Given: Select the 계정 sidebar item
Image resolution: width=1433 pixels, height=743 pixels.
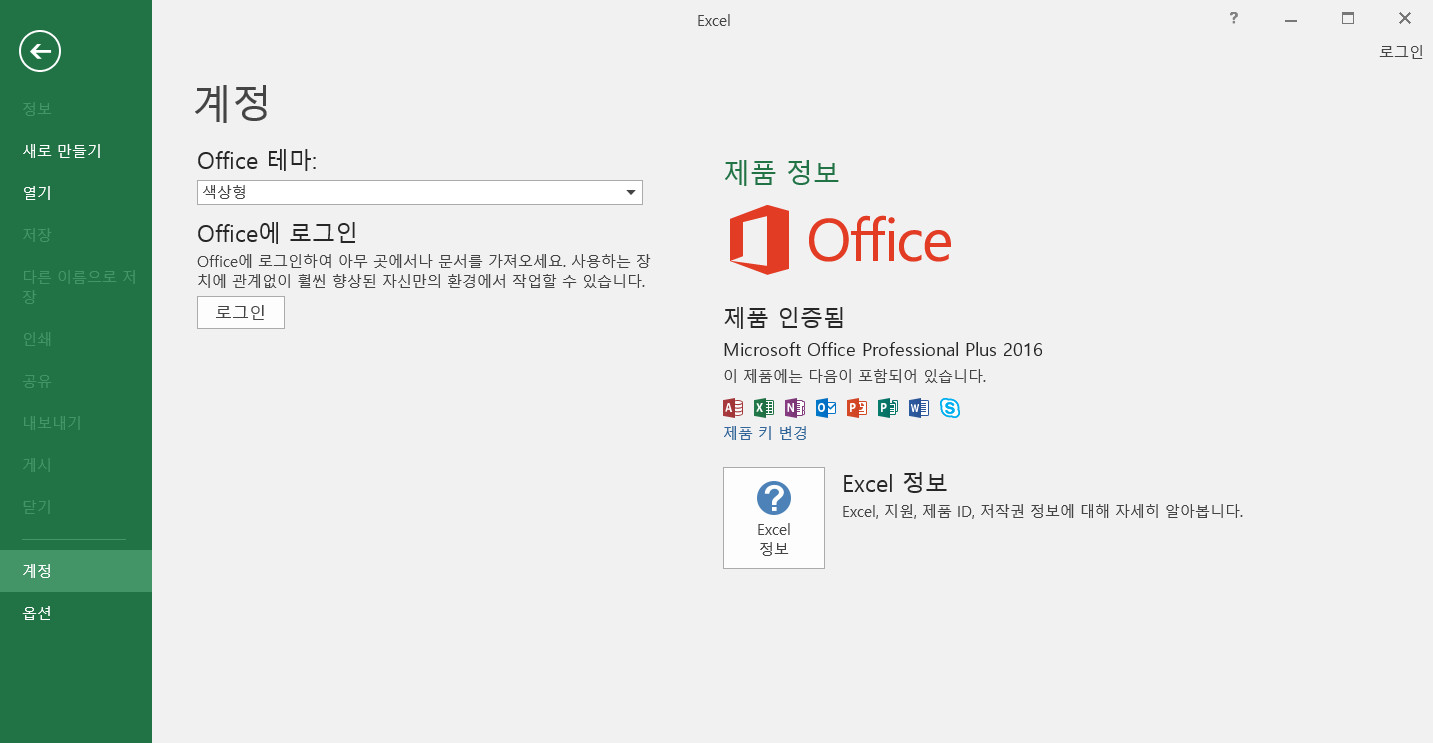Looking at the screenshot, I should 76,570.
